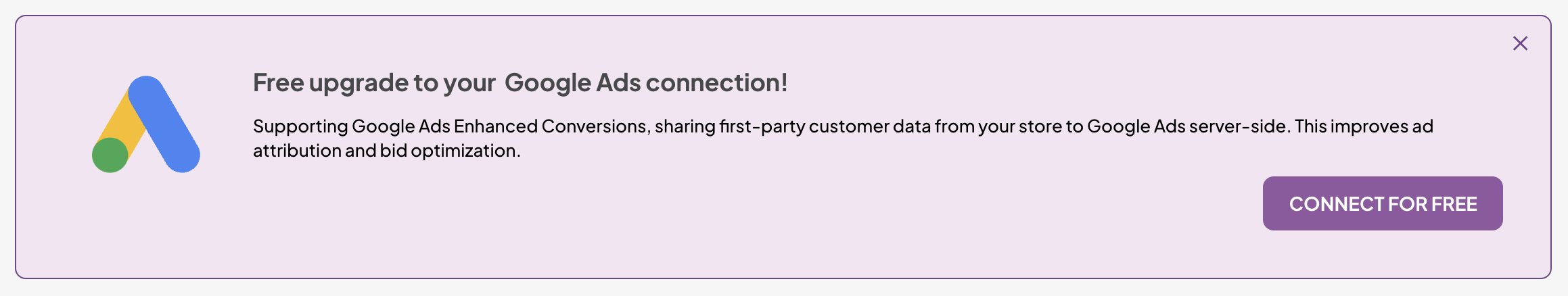This screenshot has width=1568, height=296.
Task: Click the CONNECT FOR FREE button
Action: coord(1382,203)
